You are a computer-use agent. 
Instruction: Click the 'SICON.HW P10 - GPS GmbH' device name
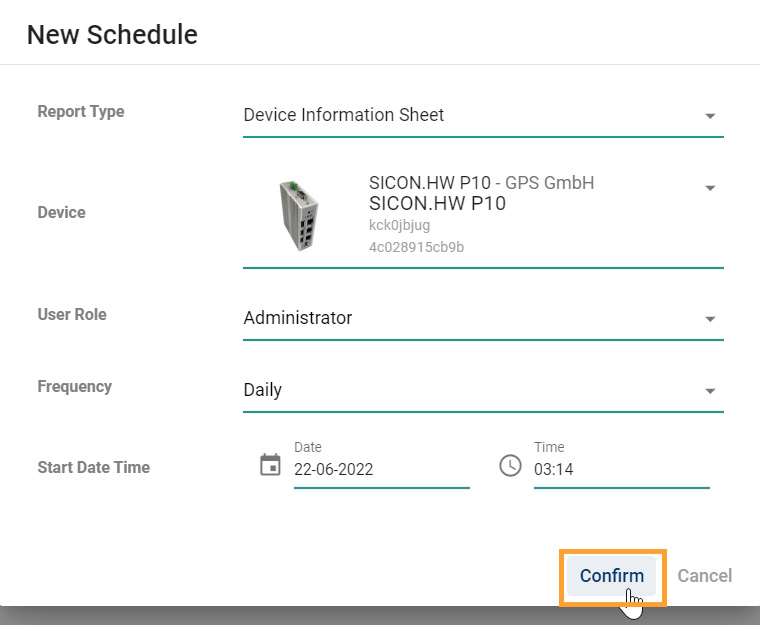pyautogui.click(x=481, y=183)
